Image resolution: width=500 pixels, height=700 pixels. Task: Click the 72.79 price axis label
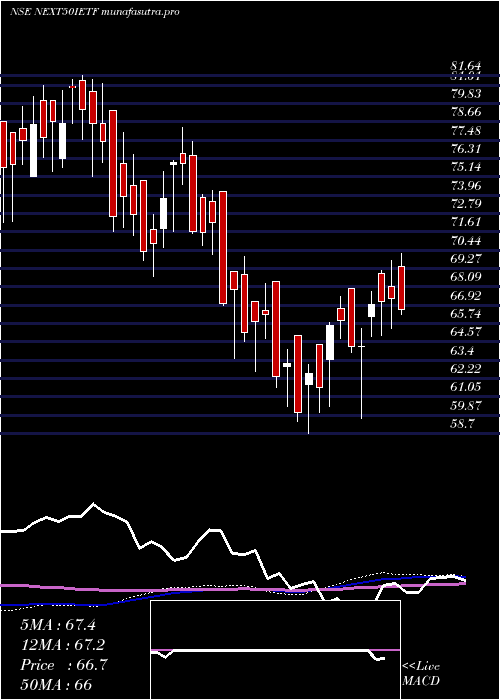coord(465,204)
